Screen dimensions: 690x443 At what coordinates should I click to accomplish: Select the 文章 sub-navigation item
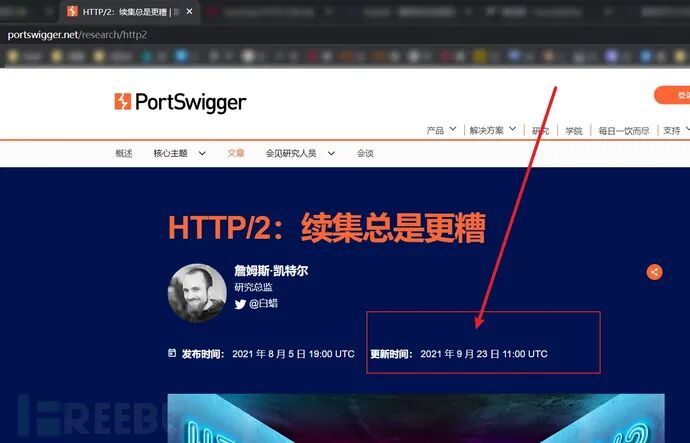(236, 153)
